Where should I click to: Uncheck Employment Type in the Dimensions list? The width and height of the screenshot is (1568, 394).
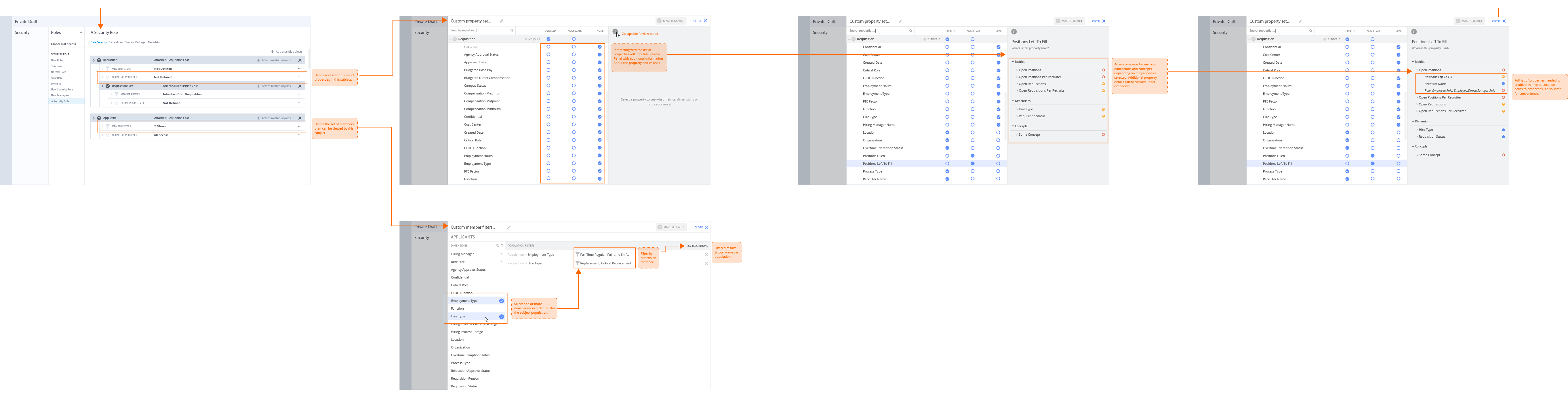tap(501, 301)
